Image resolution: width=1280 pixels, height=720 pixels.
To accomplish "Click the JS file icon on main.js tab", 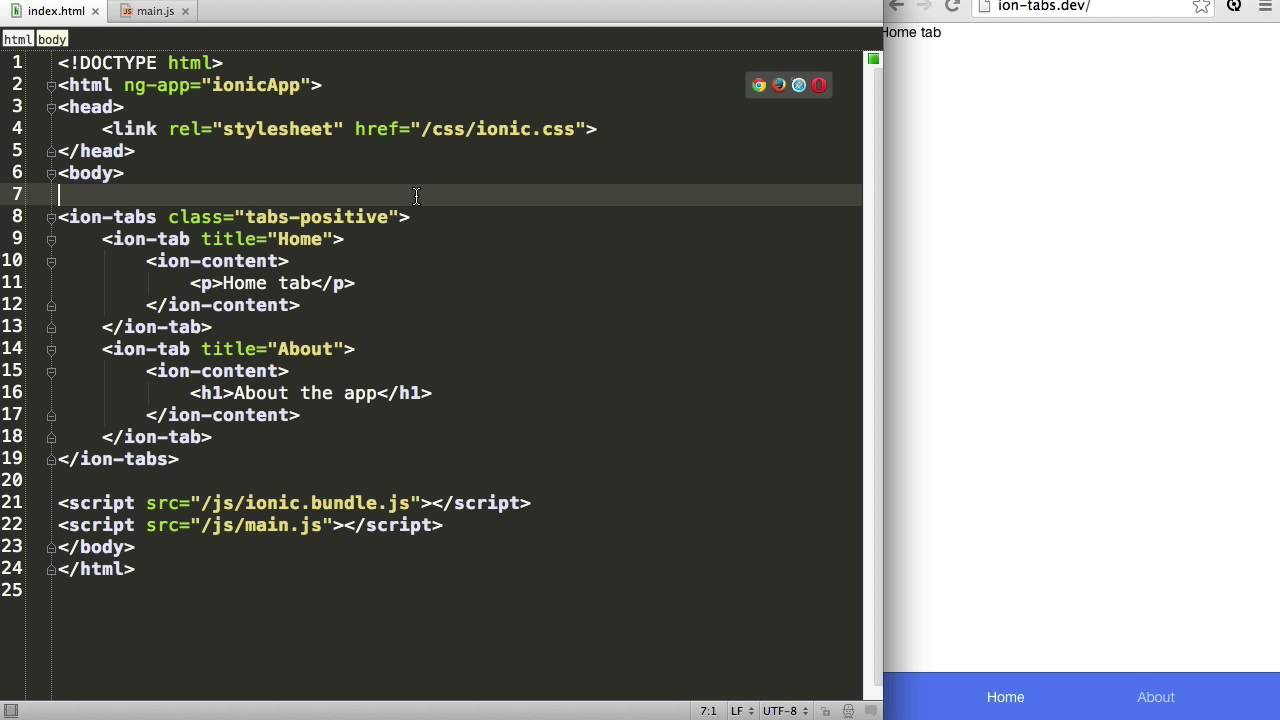I will pos(127,11).
